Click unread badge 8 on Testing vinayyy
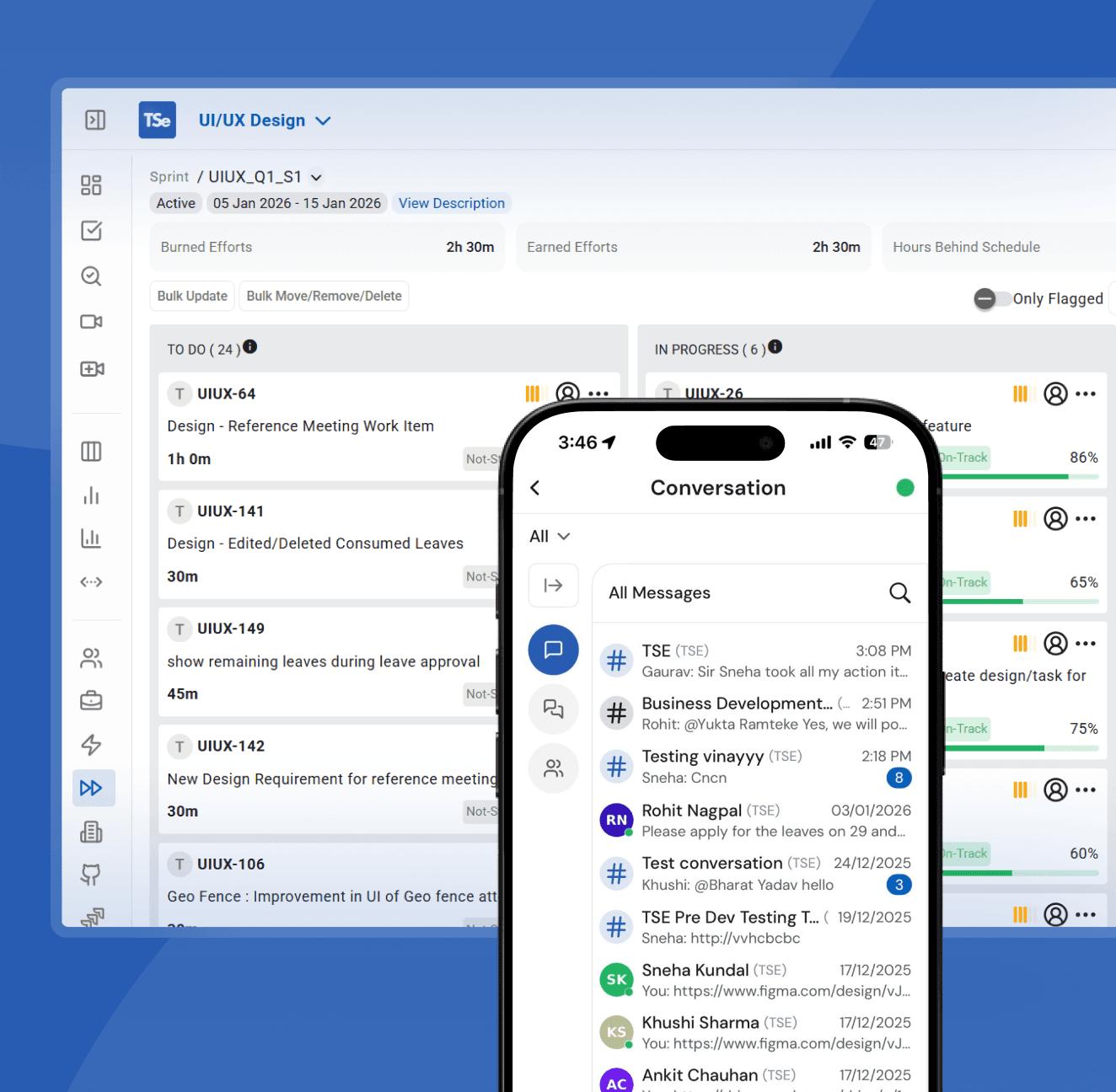 (x=899, y=778)
